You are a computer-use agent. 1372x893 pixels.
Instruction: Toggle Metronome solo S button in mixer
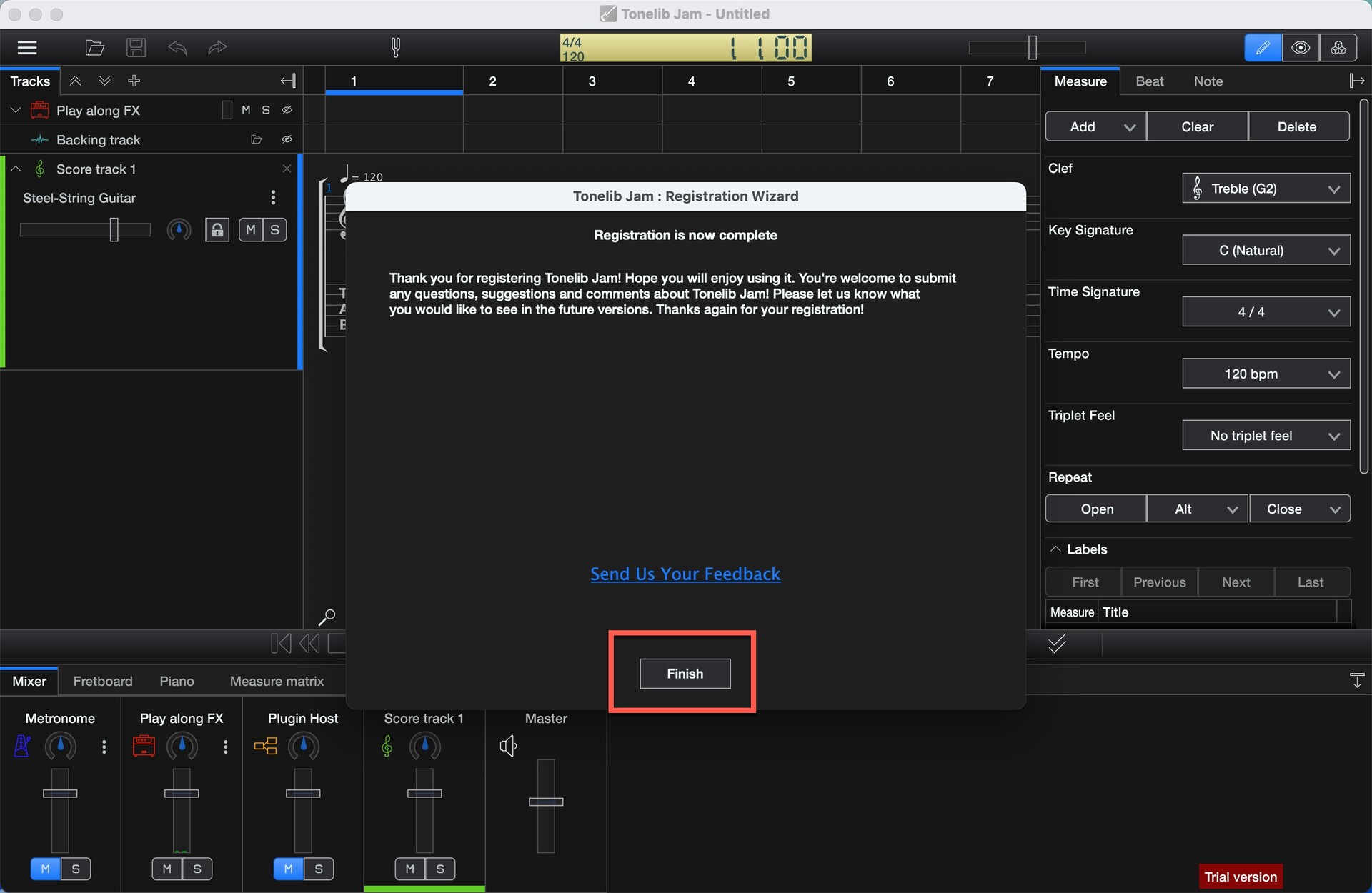[76, 869]
